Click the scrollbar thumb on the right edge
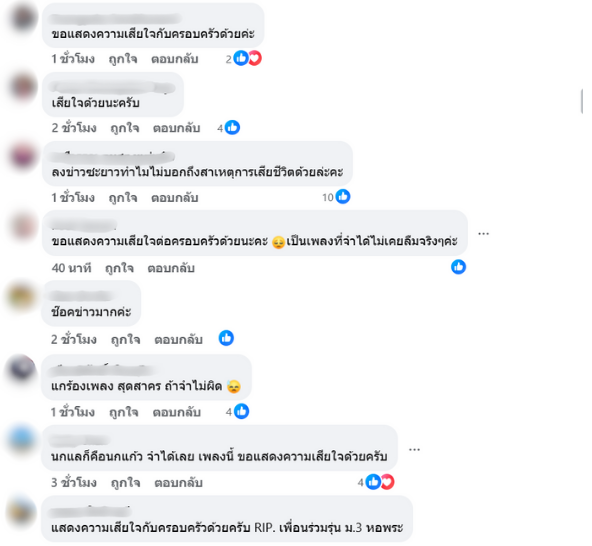Image resolution: width=592 pixels, height=546 pixels. 581,101
